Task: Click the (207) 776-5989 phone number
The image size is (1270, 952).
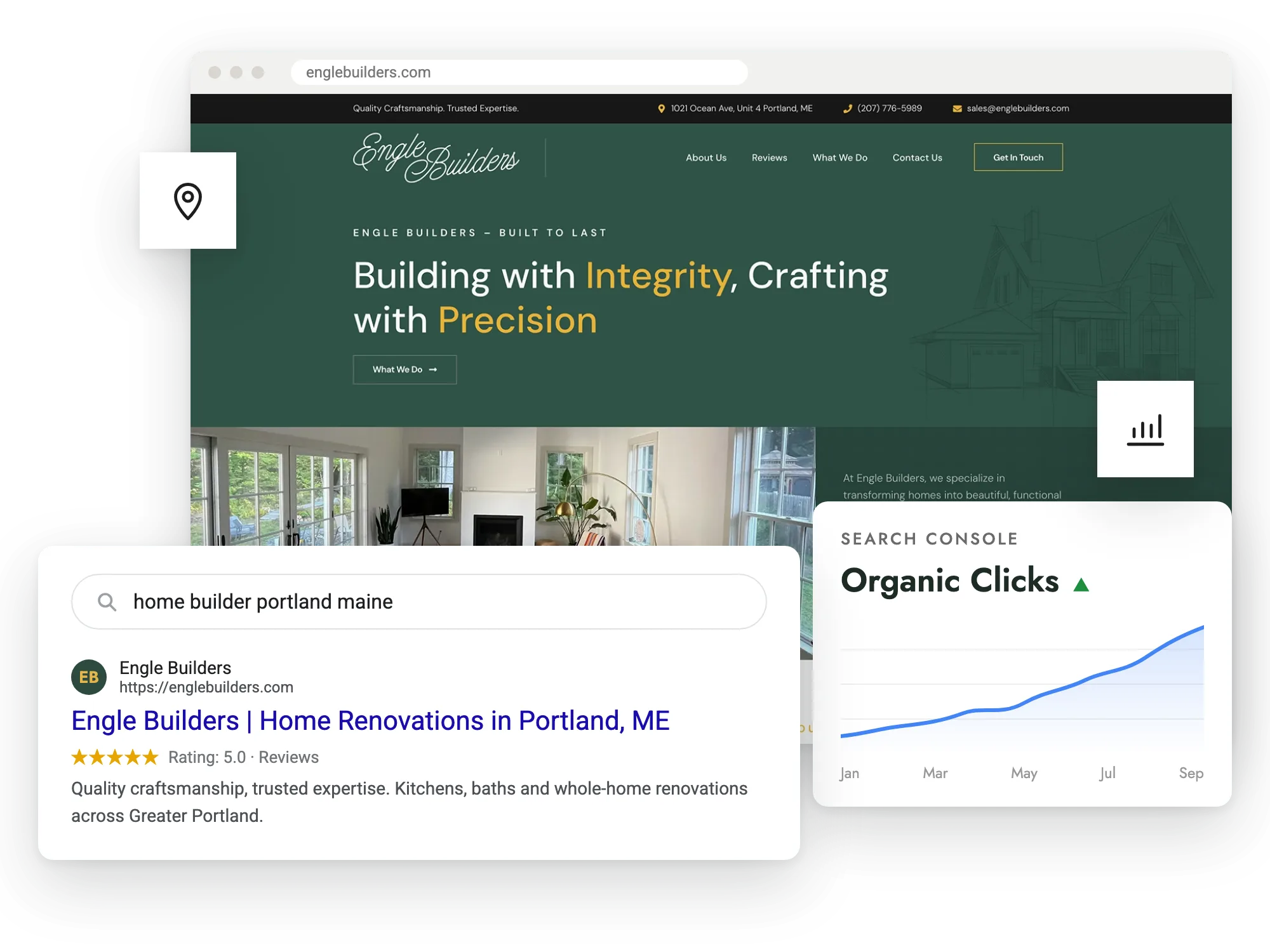Action: 890,109
